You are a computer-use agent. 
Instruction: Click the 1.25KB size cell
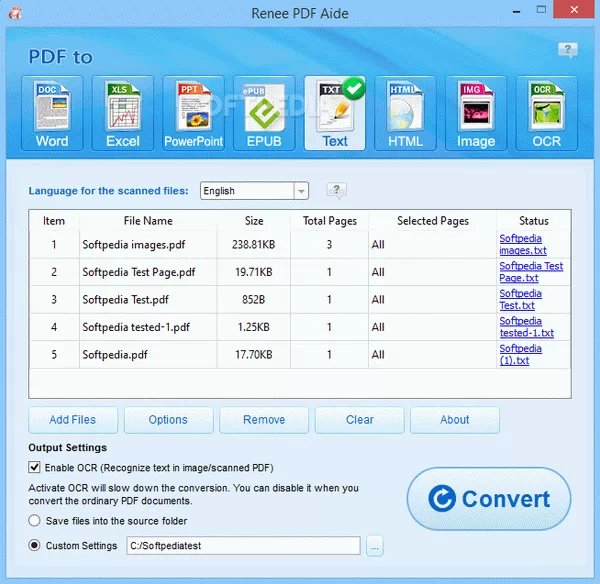(254, 327)
